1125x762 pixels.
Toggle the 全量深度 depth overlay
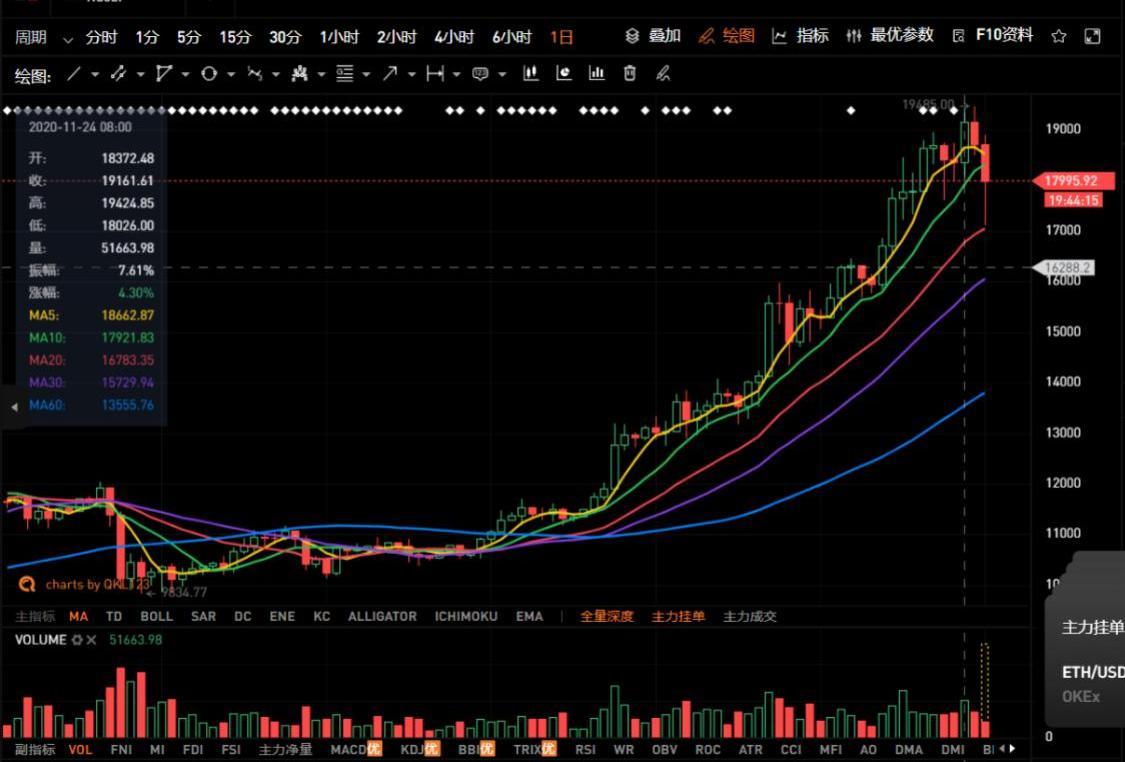click(607, 617)
